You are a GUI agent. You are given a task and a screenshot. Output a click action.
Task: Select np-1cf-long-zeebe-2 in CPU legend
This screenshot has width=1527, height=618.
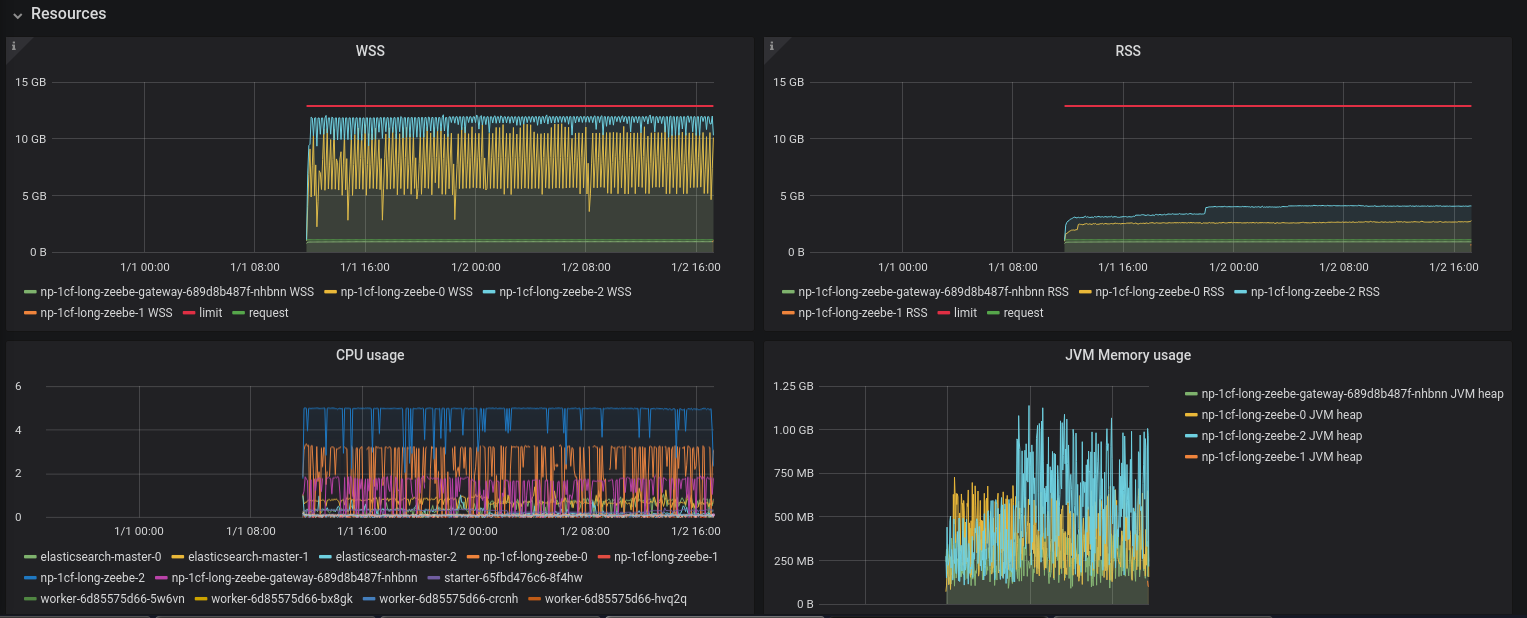pyautogui.click(x=92, y=578)
